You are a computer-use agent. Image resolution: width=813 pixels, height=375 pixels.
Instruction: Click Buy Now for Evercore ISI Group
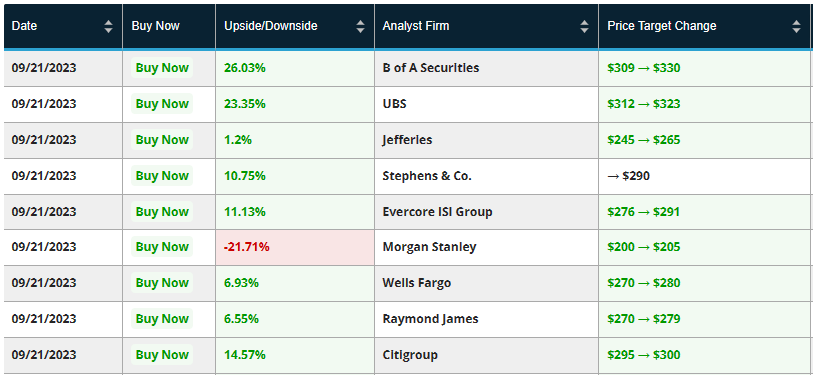162,212
